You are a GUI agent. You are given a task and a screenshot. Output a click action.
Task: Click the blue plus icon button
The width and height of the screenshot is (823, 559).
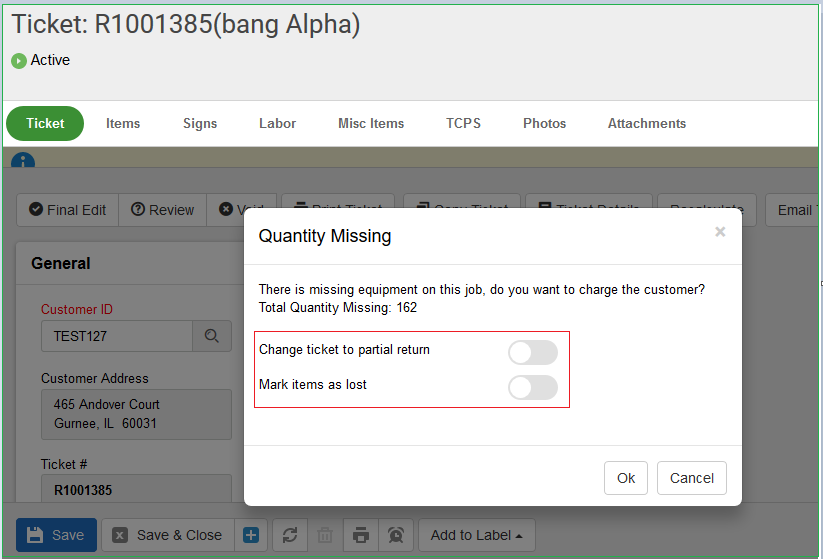[x=251, y=535]
